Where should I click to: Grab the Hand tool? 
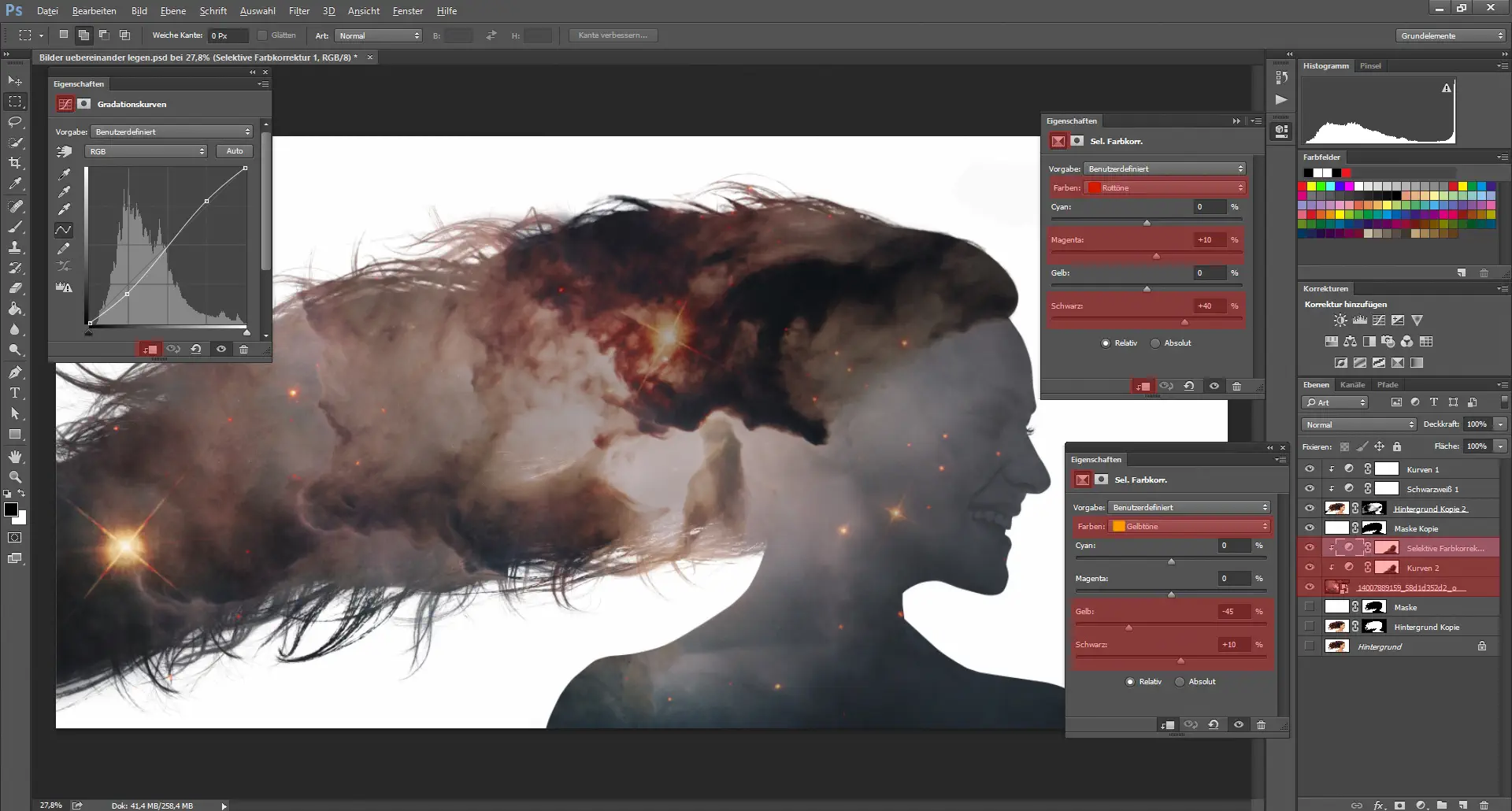tap(14, 454)
